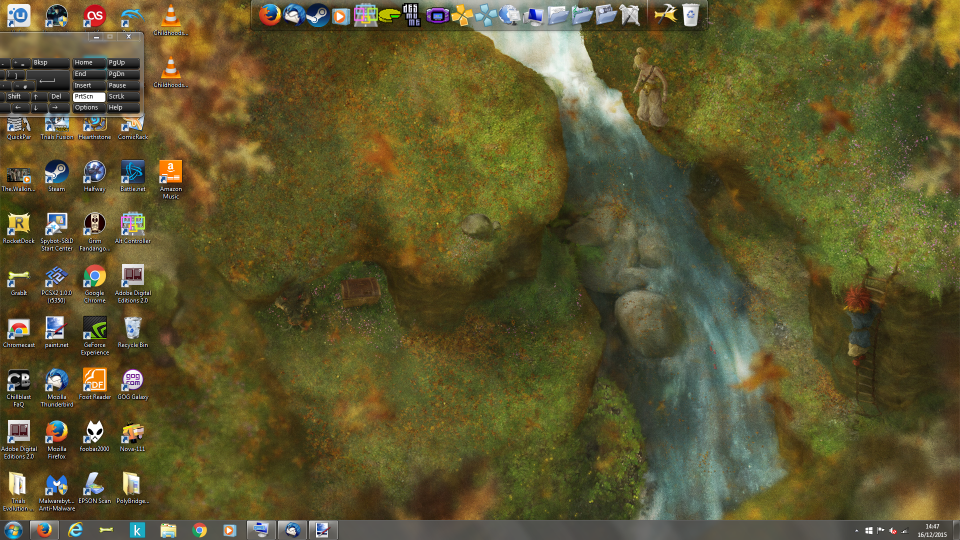Open the Windows Start menu orb
Viewport: 960px width, 540px height.
click(x=13, y=530)
